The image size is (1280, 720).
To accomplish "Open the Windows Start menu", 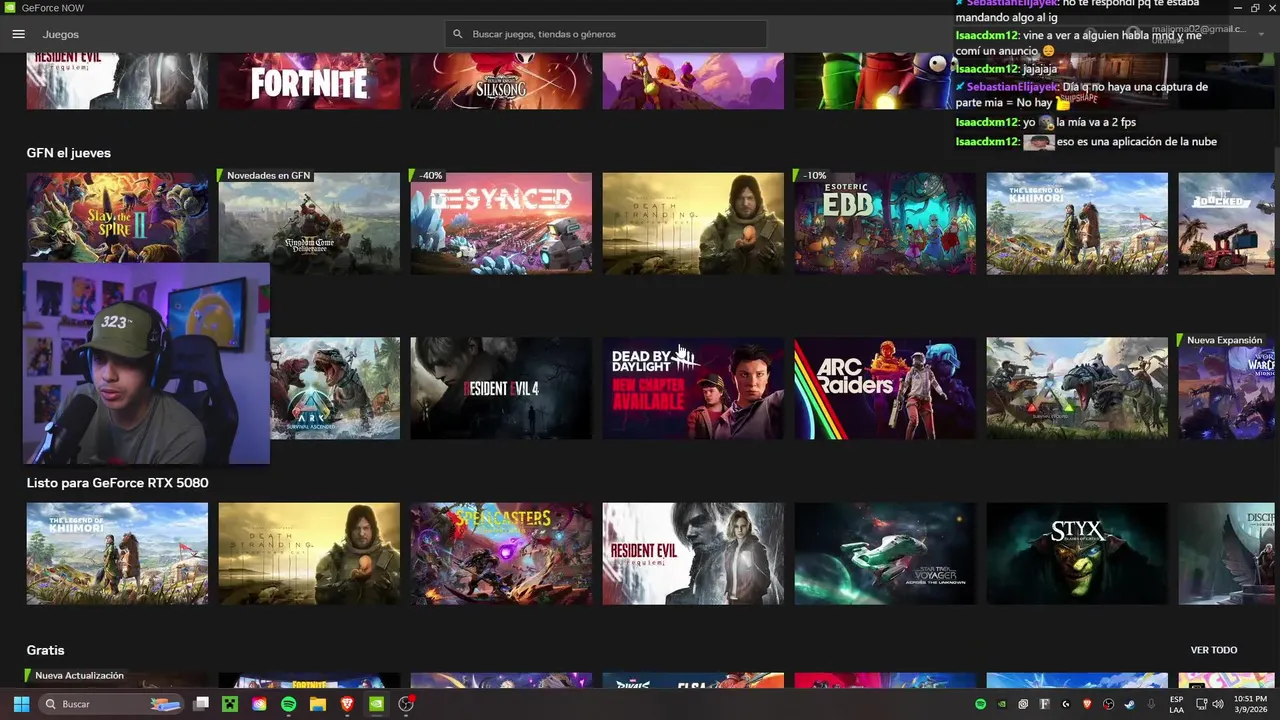I will tap(21, 704).
